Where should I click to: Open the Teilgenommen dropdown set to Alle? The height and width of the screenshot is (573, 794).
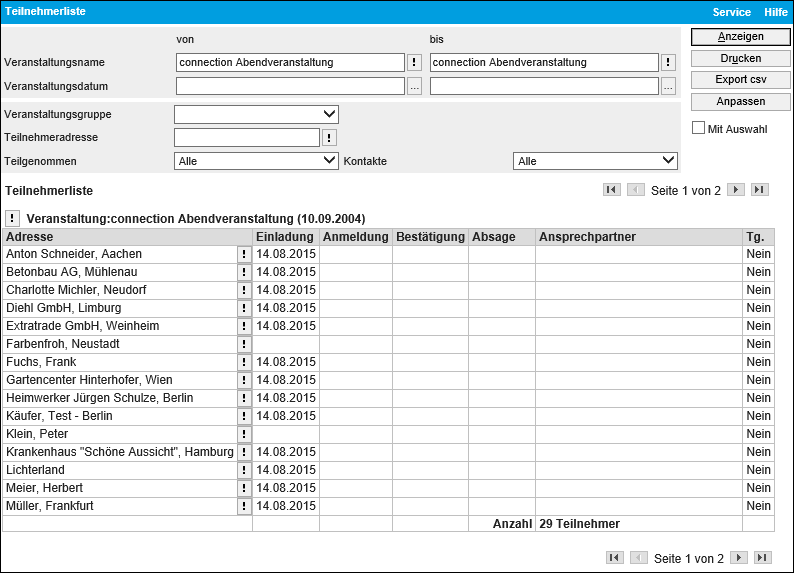tap(256, 161)
